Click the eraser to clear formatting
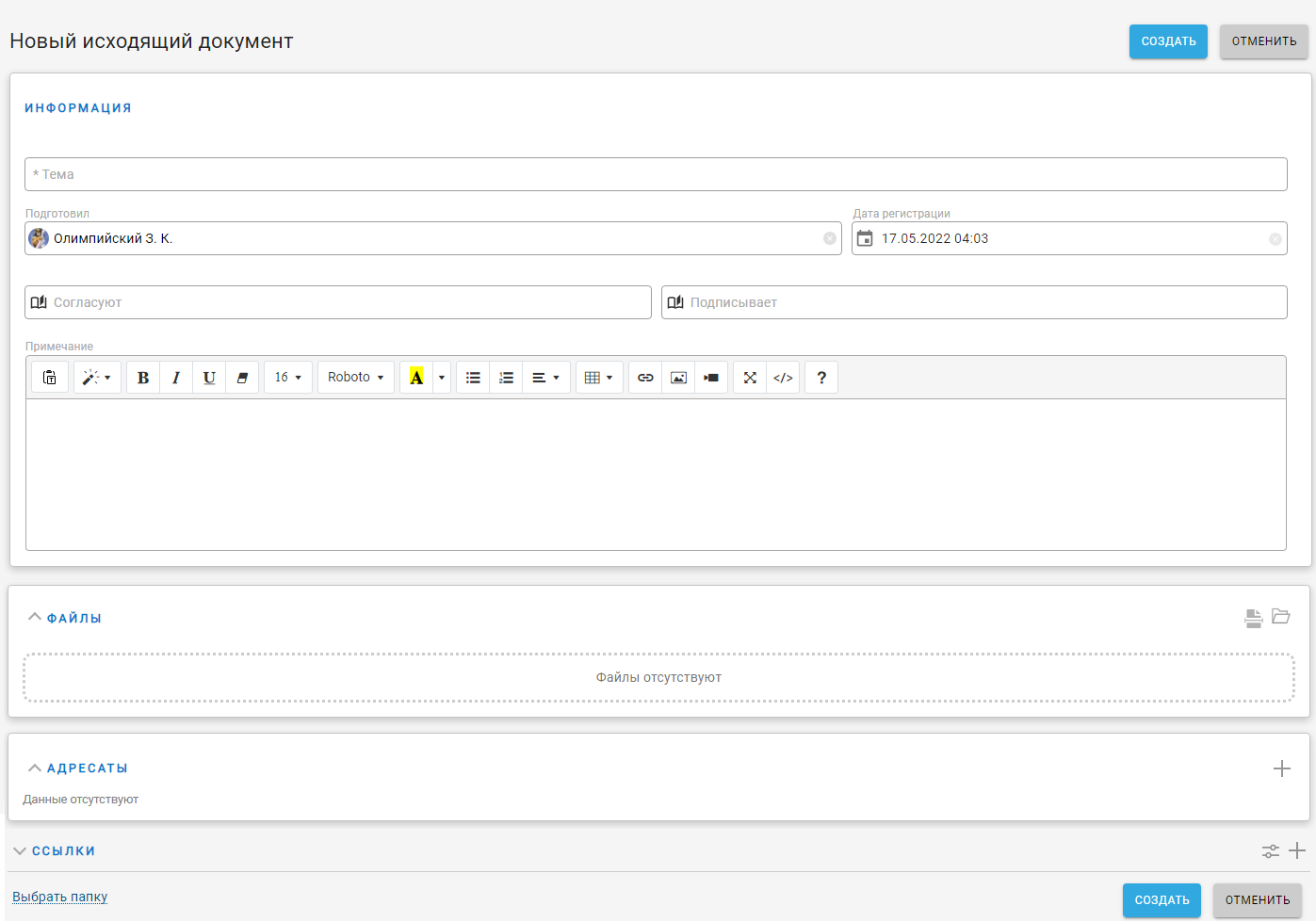 tap(242, 378)
